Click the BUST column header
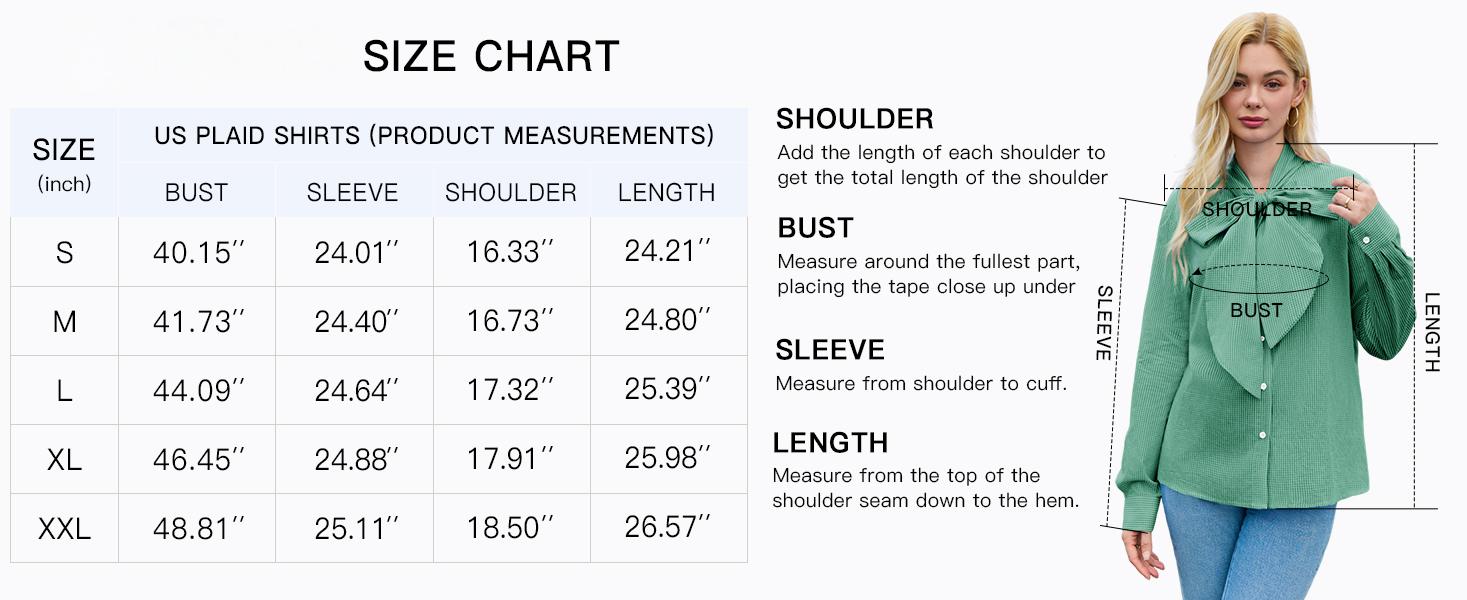This screenshot has height=600, width=1467. [196, 193]
